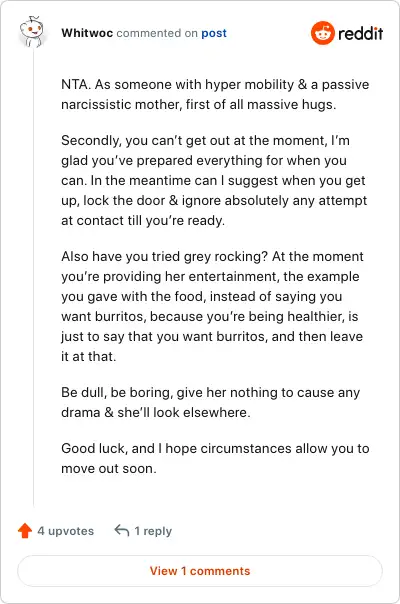Click the orange Reddit Snoo logo
Image resolution: width=400 pixels, height=604 pixels.
point(323,33)
